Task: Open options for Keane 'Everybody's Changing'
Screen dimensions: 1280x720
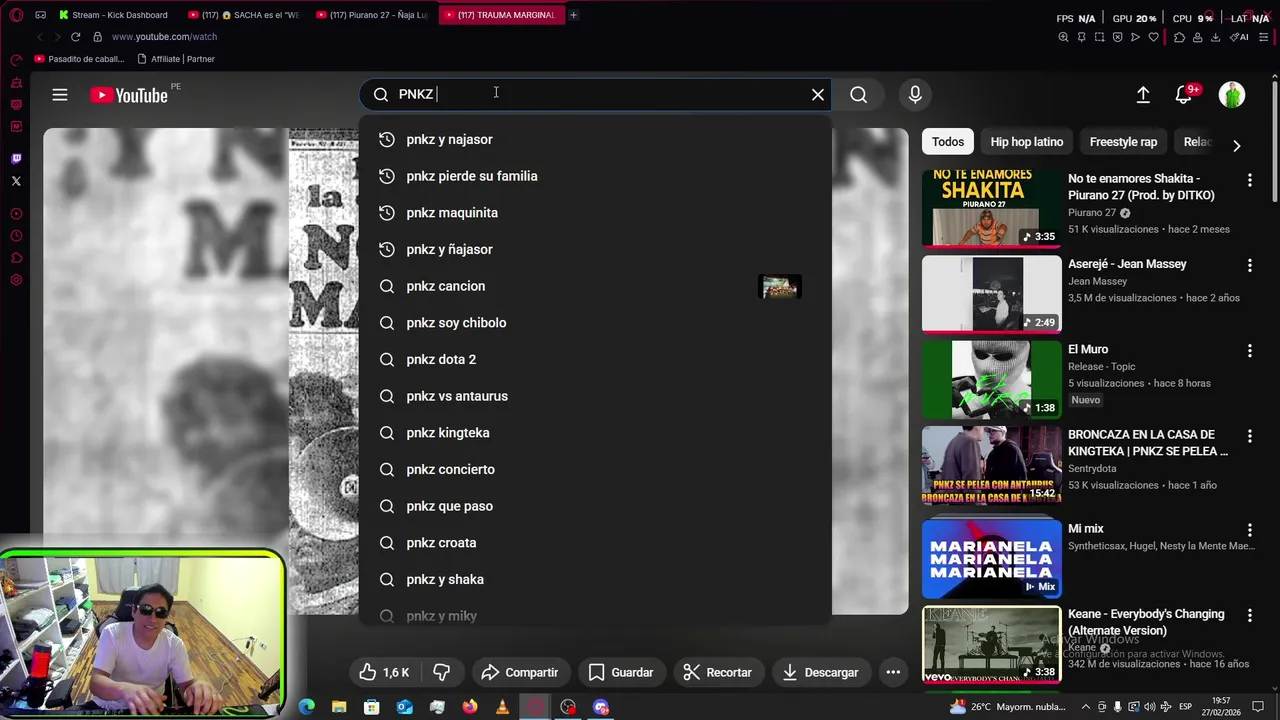Action: point(1249,615)
